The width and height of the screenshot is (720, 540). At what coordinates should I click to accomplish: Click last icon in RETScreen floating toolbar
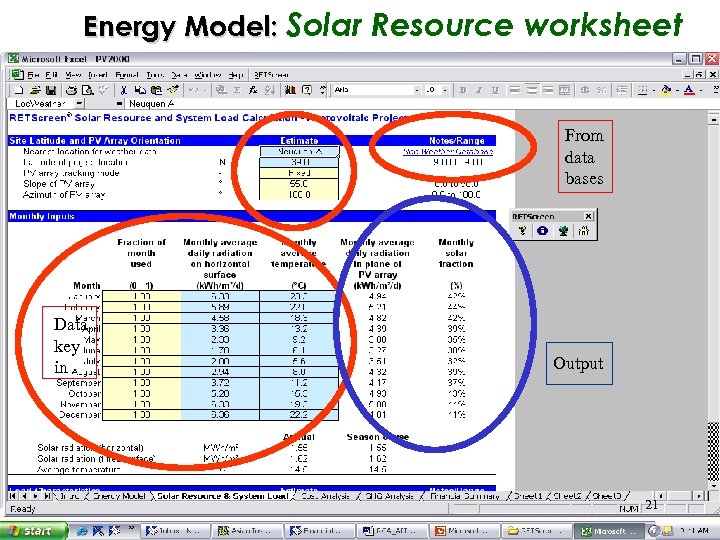click(x=584, y=231)
